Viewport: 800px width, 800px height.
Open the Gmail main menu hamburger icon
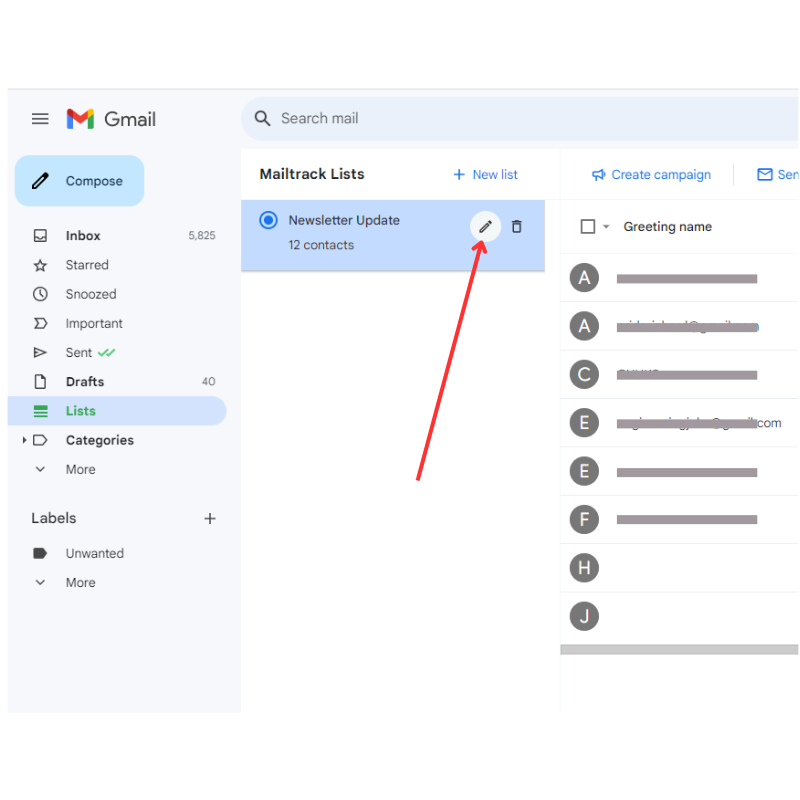[40, 119]
